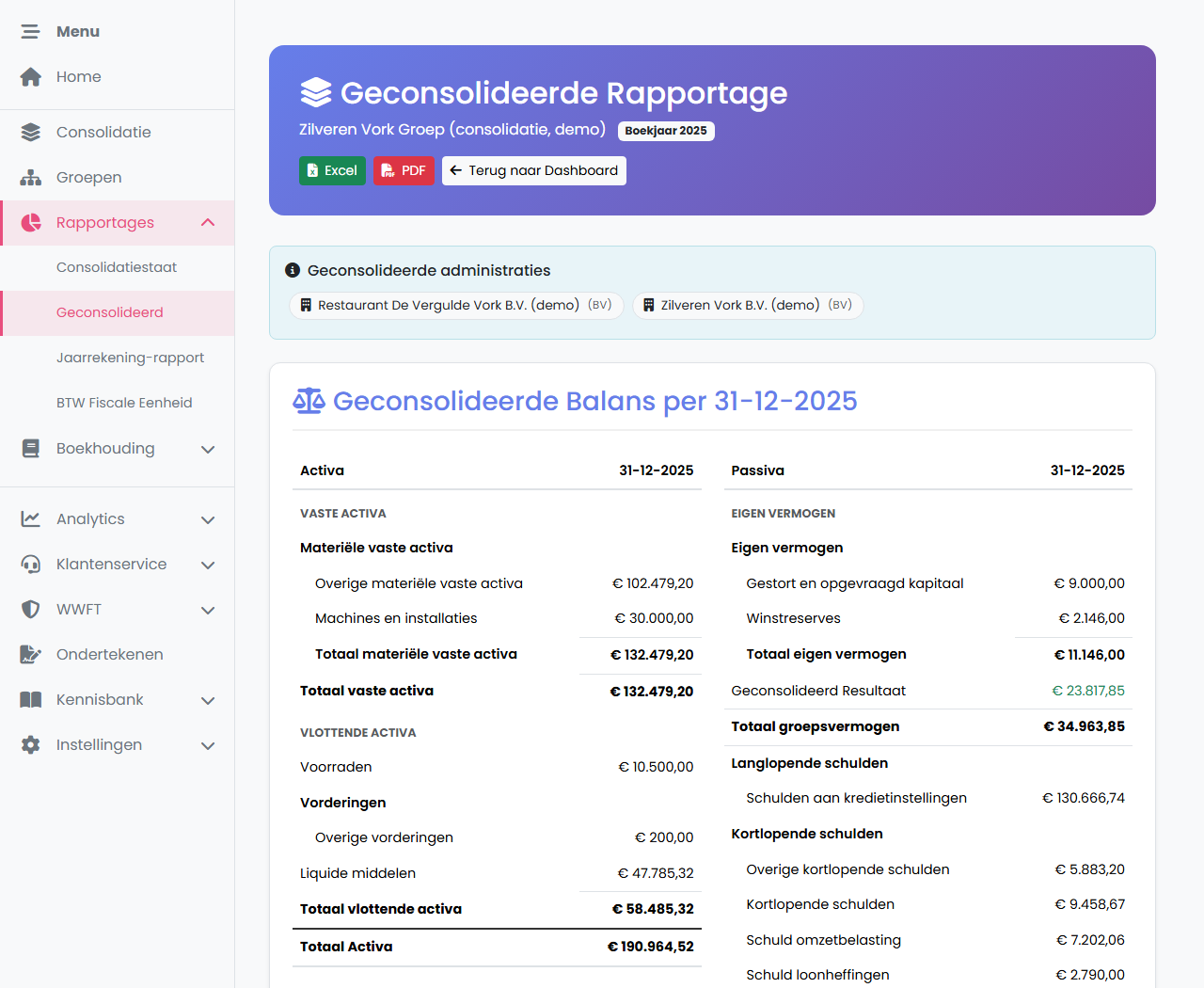Click the Zilveren Vork B.V. (demo) chip
The width and height of the screenshot is (1204, 988).
coord(748,305)
